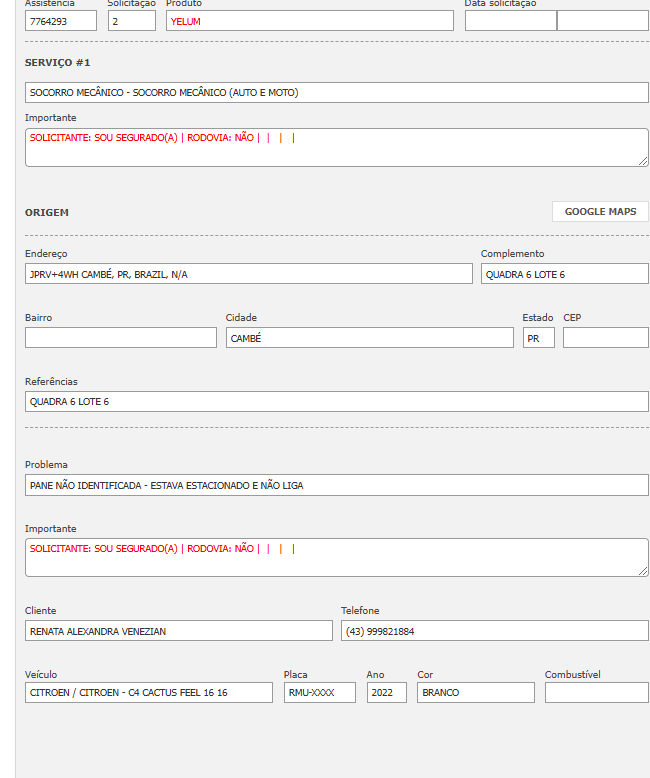Click the Veículo label
Viewport: 650px width, 778px height.
(41, 675)
